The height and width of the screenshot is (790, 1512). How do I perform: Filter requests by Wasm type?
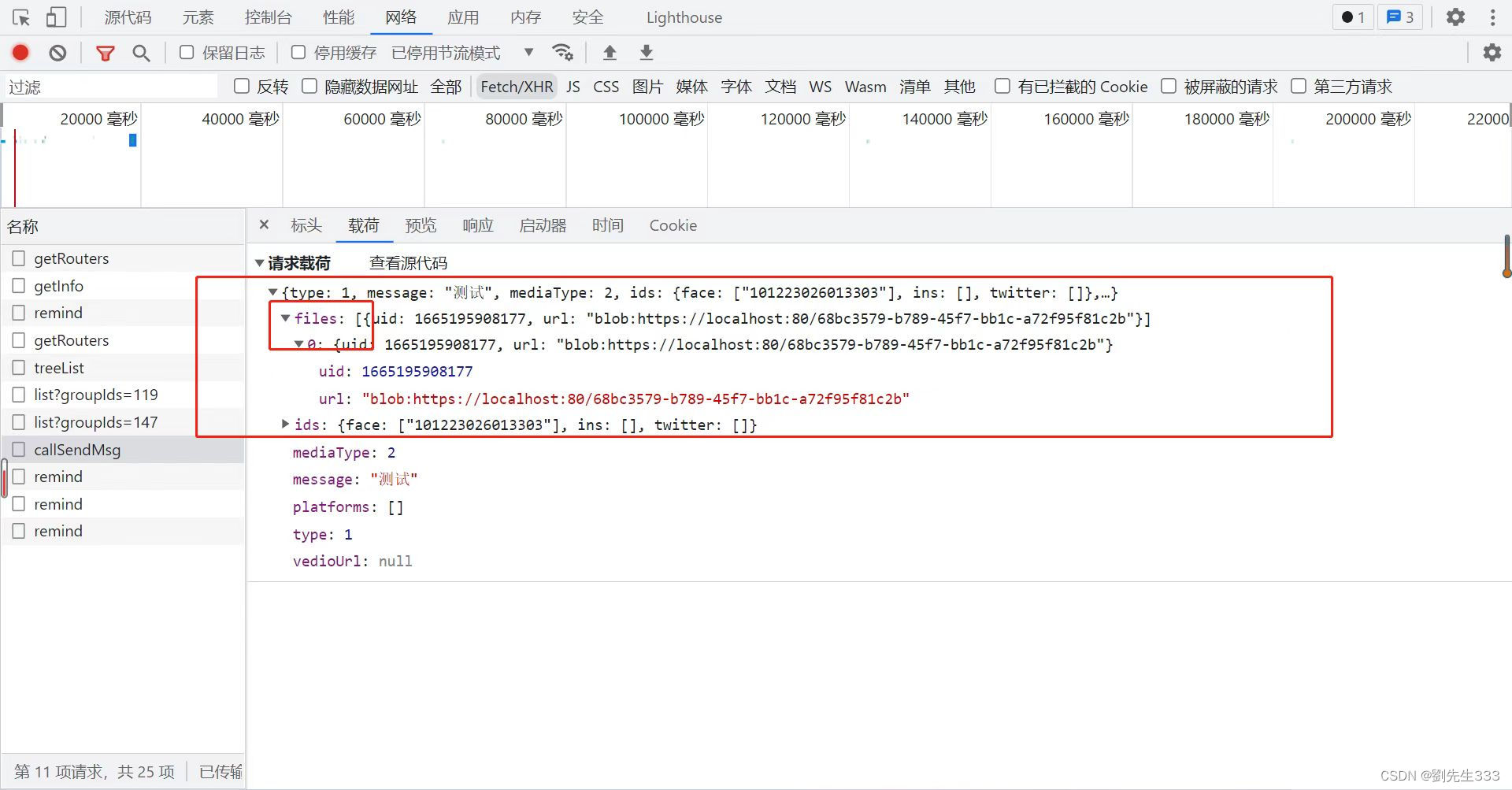tap(865, 86)
